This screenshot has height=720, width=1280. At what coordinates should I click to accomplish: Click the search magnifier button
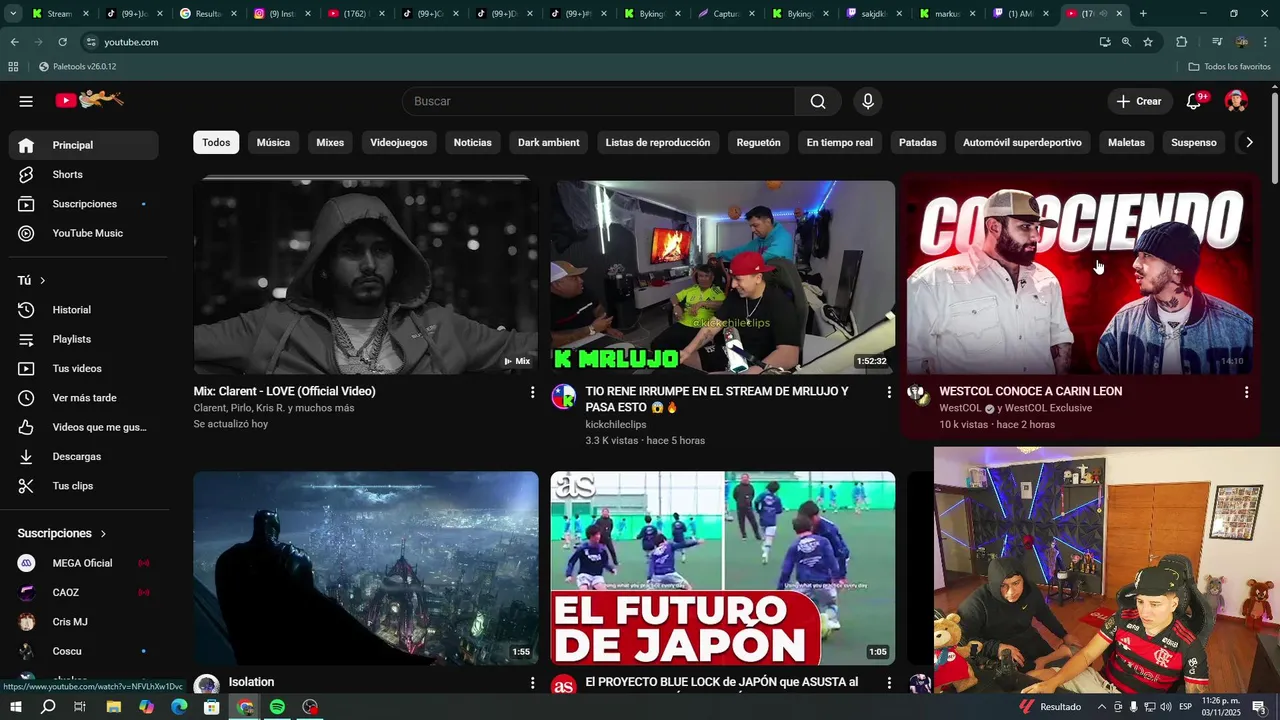[818, 101]
